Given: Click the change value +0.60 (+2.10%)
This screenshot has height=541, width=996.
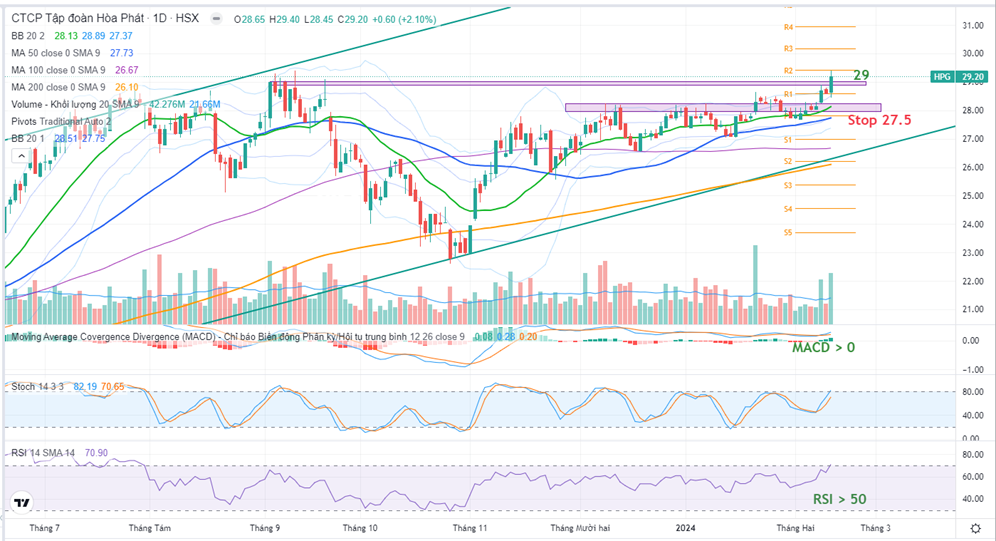Looking at the screenshot, I should coord(405,20).
